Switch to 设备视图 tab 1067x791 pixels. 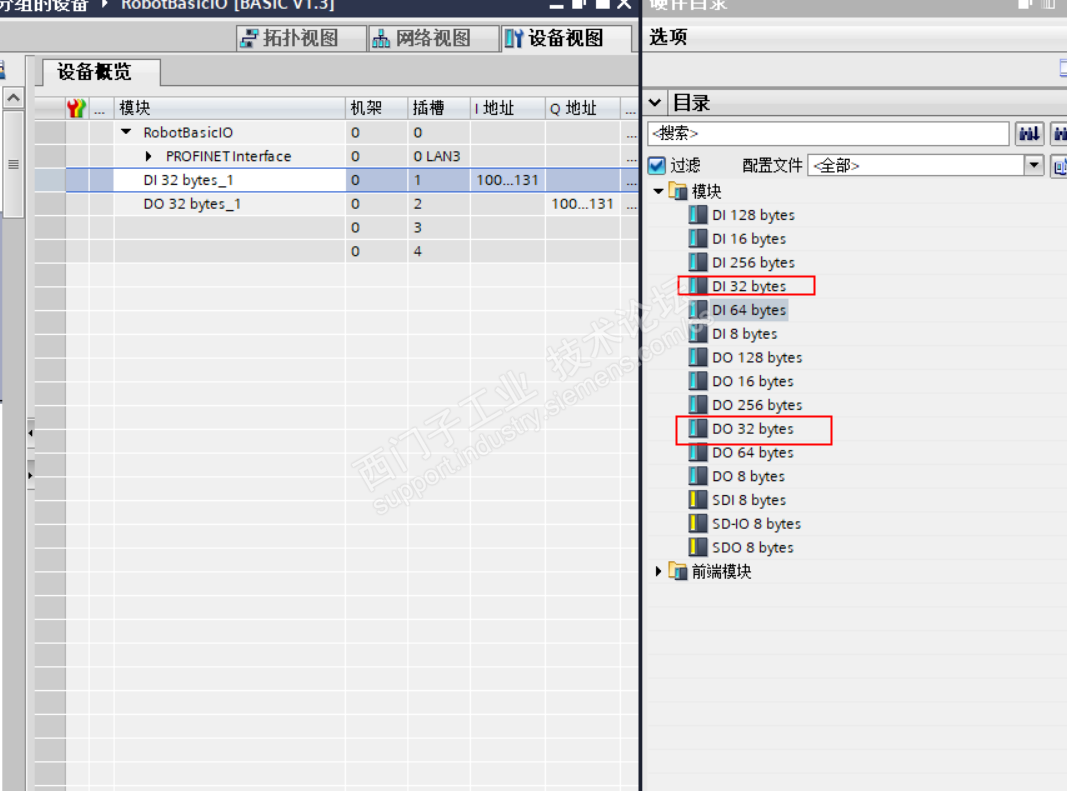(565, 38)
